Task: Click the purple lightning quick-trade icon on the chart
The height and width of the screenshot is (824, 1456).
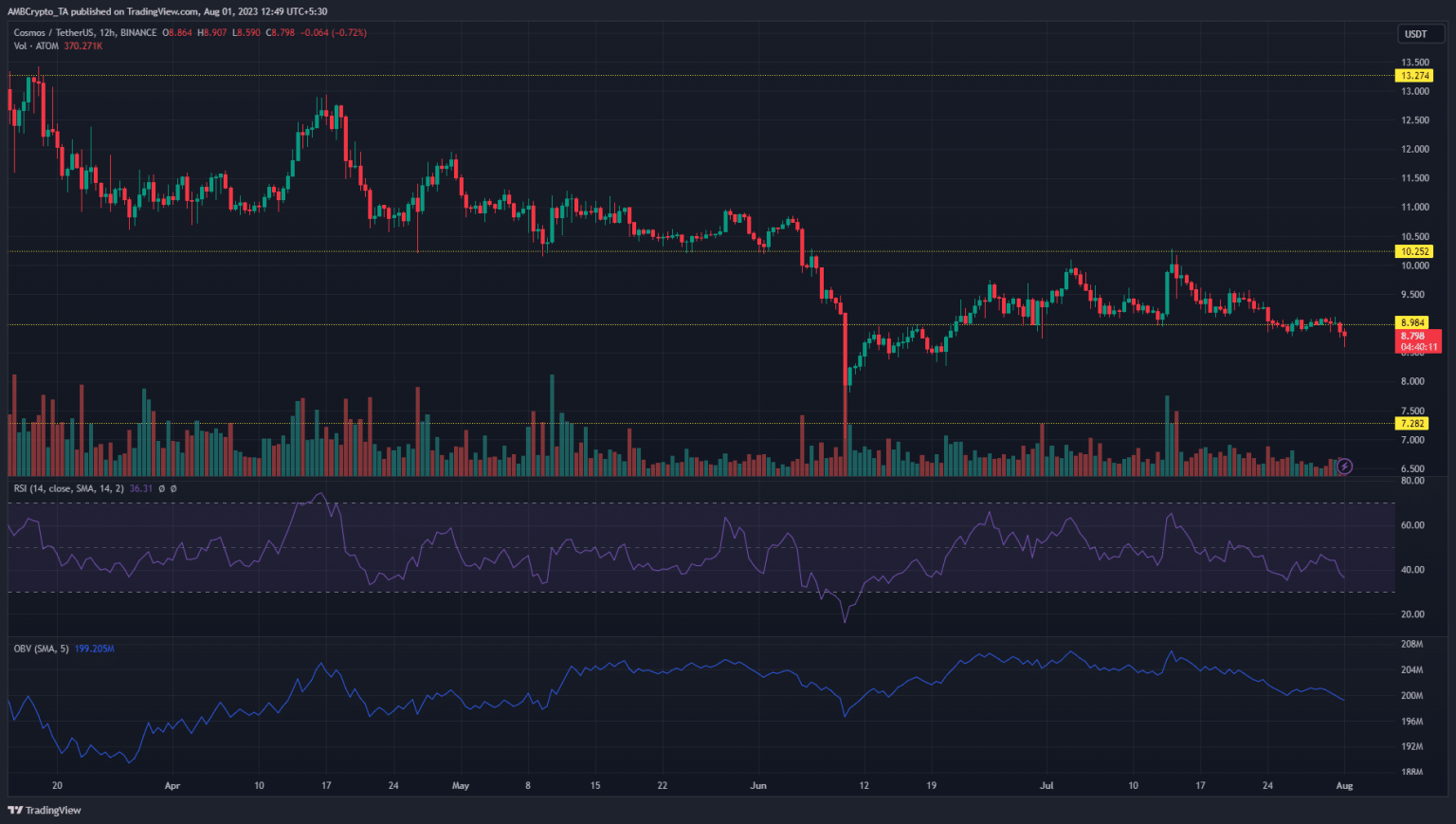Action: 1344,466
